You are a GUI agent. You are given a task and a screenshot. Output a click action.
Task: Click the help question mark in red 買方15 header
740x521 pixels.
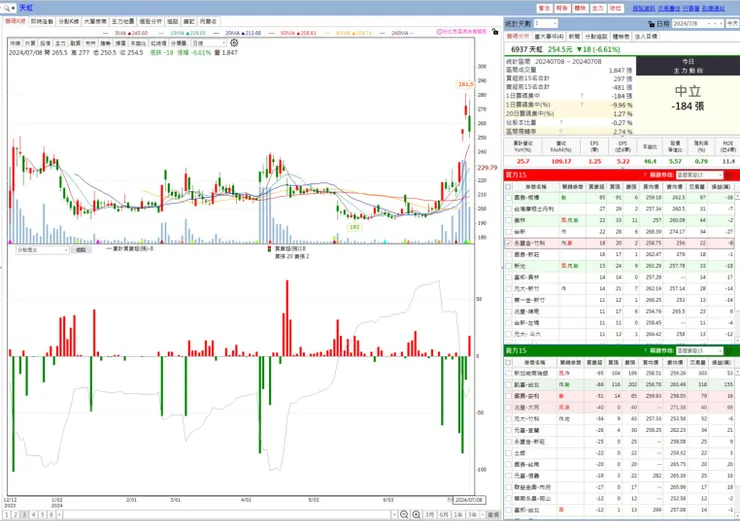coord(645,175)
